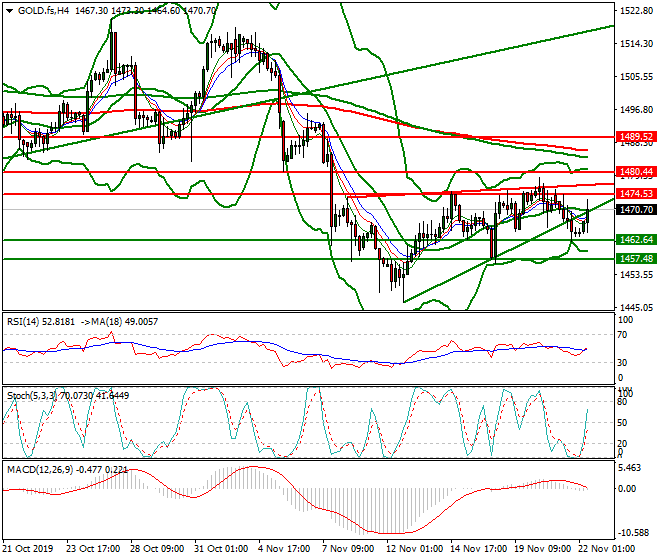The height and width of the screenshot is (560, 660).
Task: Select the current price label 1470.70
Action: [x=636, y=209]
